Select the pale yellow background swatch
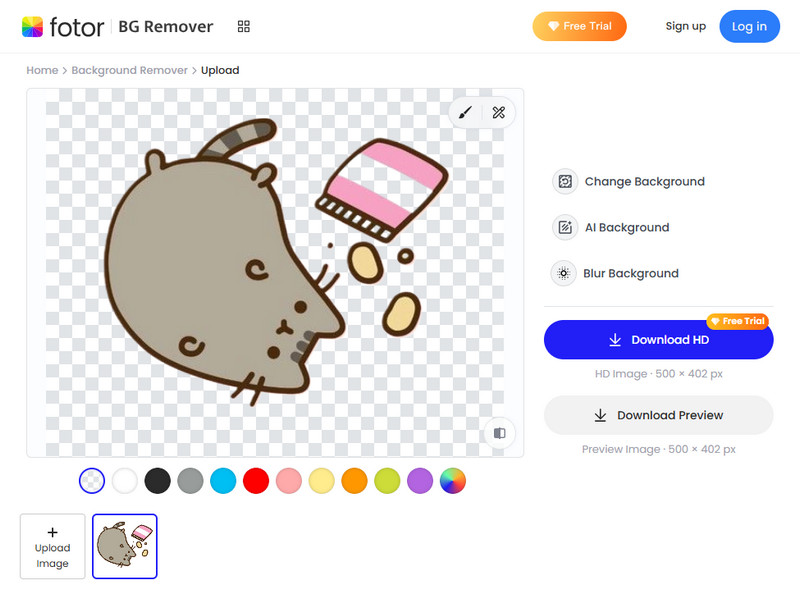This screenshot has height=599, width=800. click(x=321, y=481)
